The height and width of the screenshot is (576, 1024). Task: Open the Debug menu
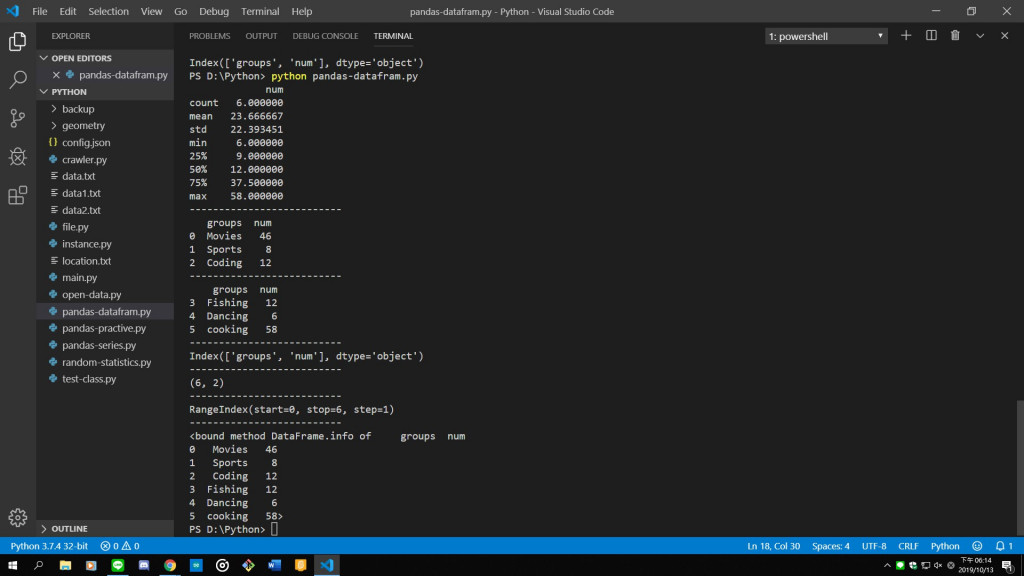[214, 11]
